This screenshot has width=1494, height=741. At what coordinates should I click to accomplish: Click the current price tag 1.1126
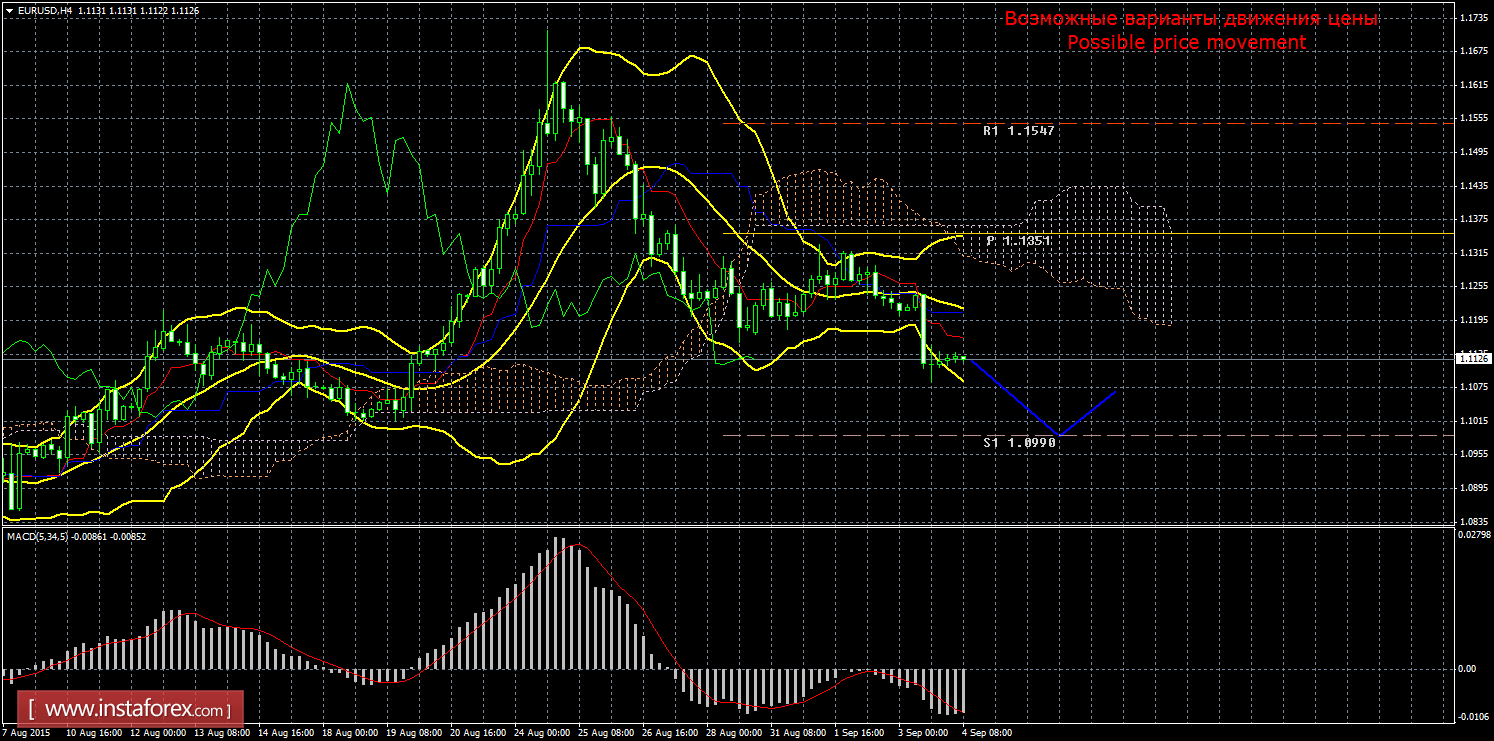[1474, 358]
